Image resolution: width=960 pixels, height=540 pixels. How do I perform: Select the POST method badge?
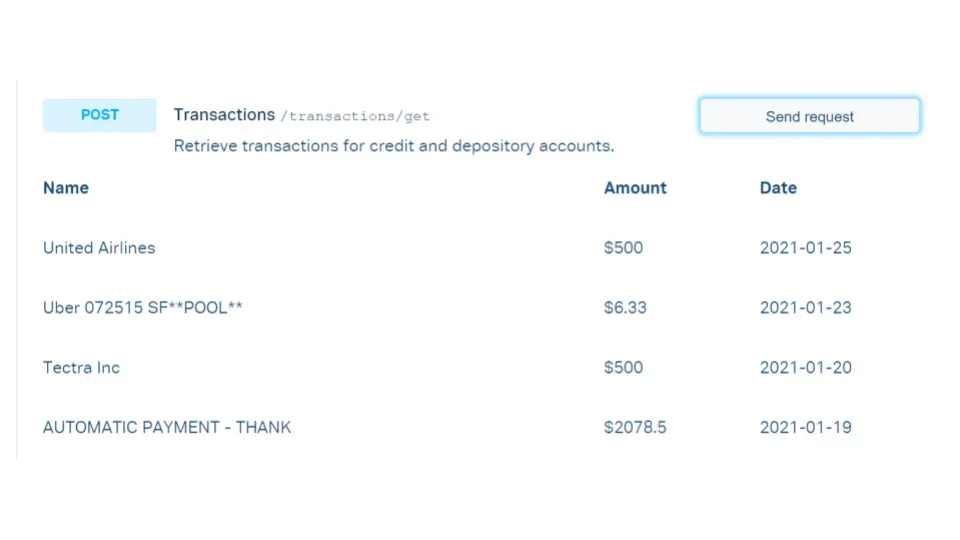(x=99, y=115)
